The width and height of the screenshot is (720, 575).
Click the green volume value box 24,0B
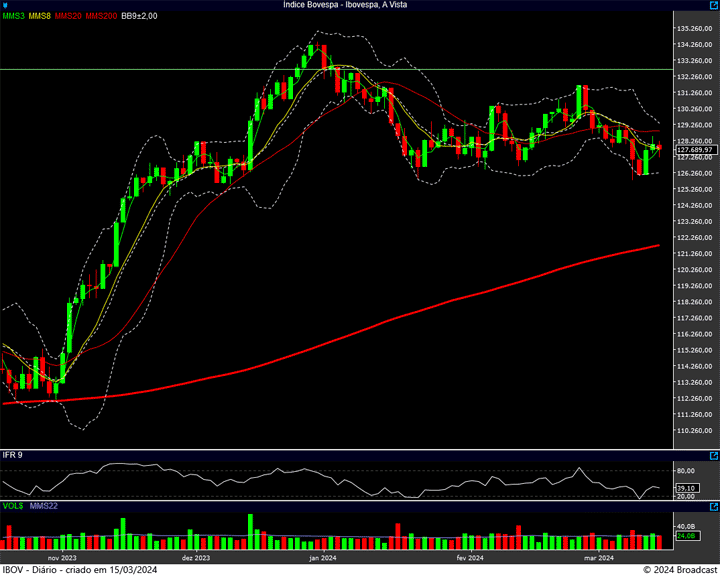point(686,537)
